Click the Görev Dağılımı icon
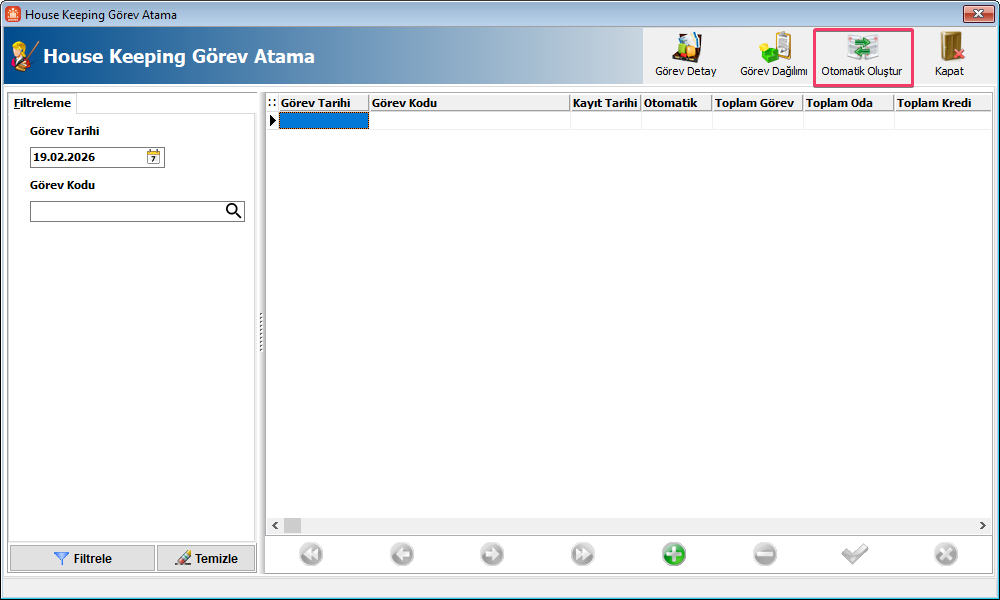The image size is (1000, 600). [773, 56]
